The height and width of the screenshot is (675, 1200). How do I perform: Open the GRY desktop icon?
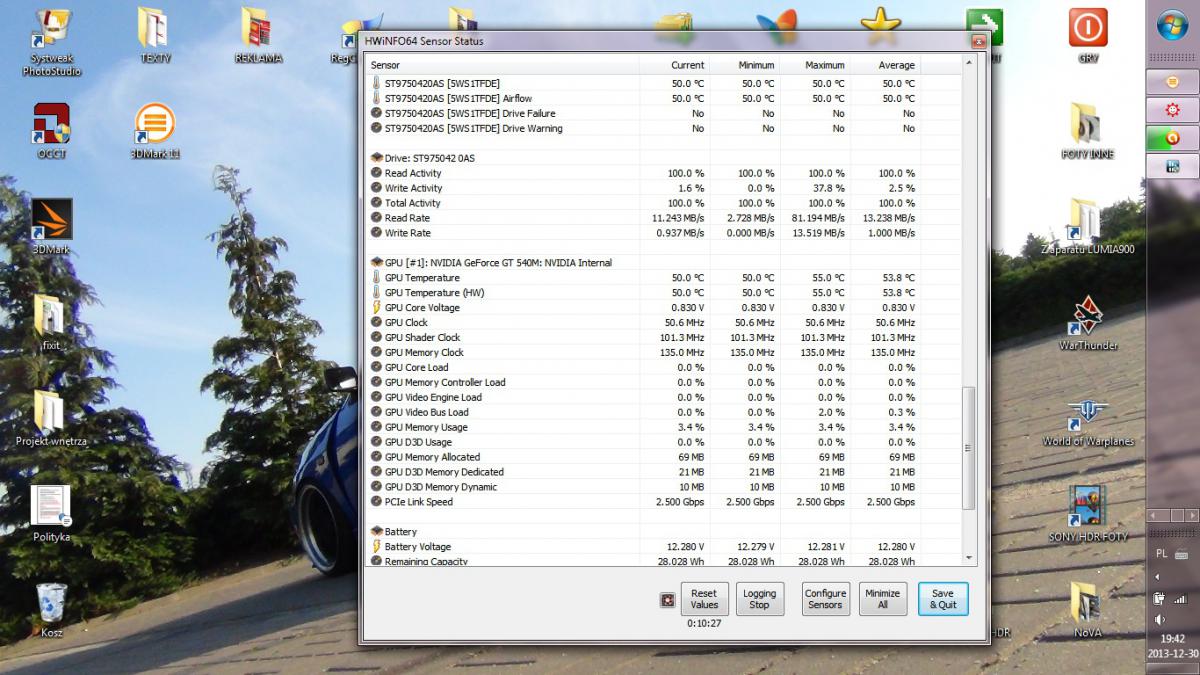tap(1088, 35)
